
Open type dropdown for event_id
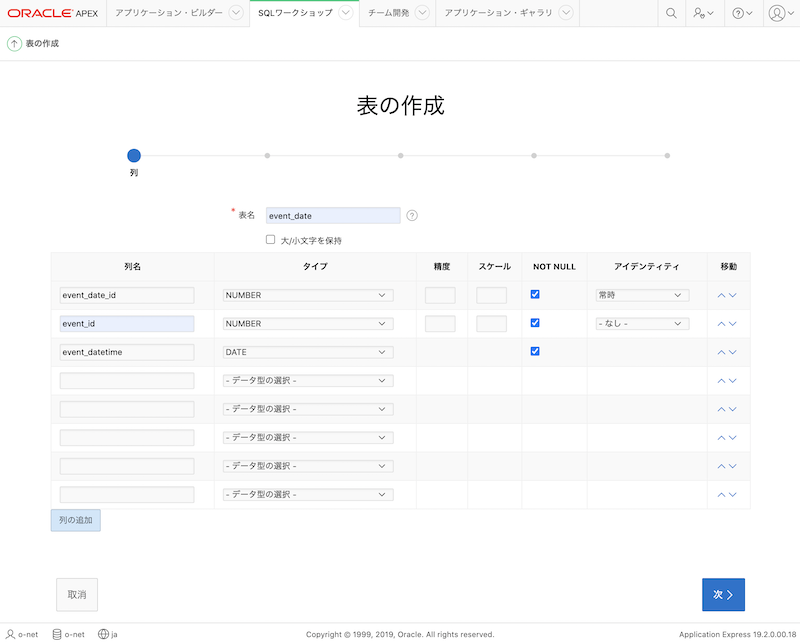click(x=308, y=324)
